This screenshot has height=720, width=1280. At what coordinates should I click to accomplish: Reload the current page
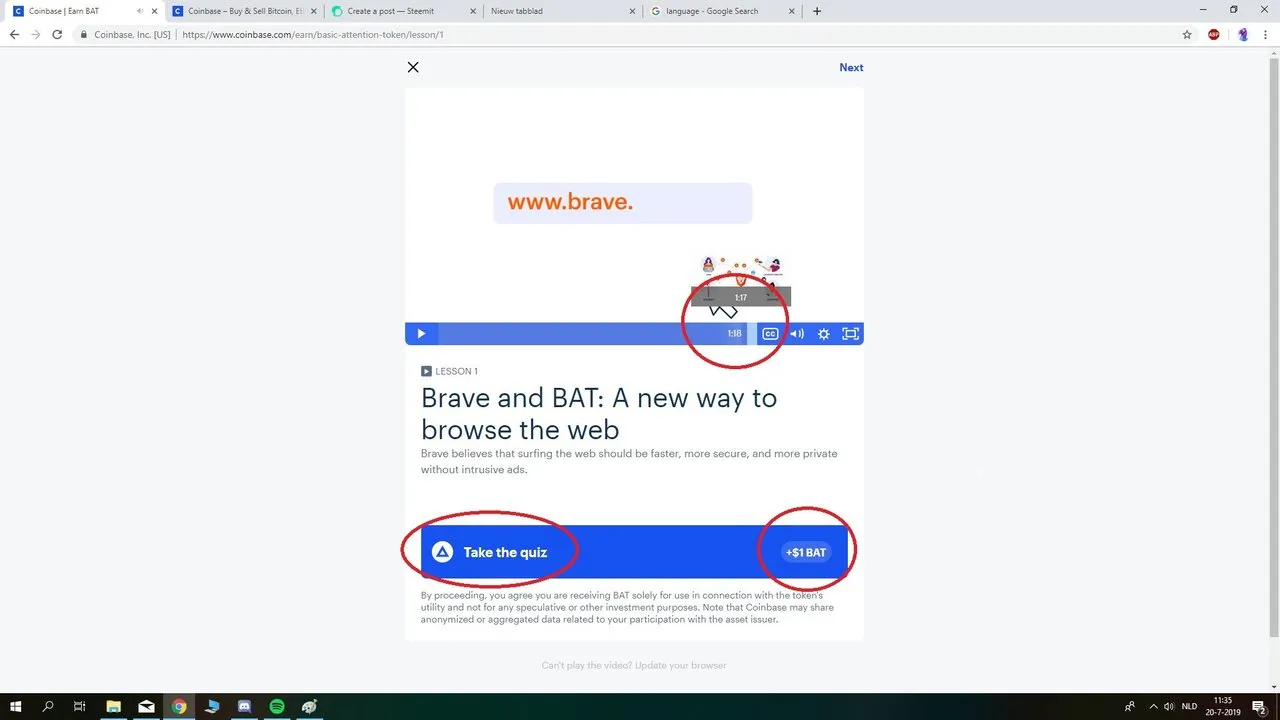coord(58,34)
